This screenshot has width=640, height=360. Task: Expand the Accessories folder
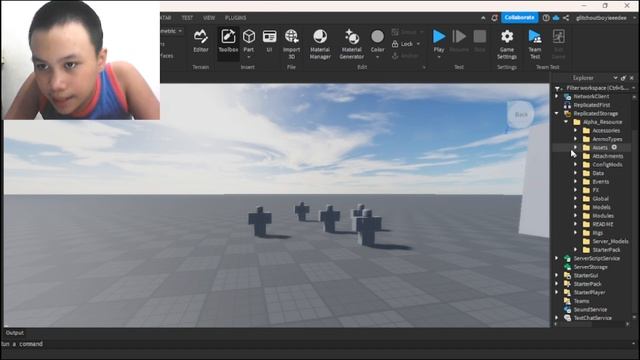pos(576,131)
